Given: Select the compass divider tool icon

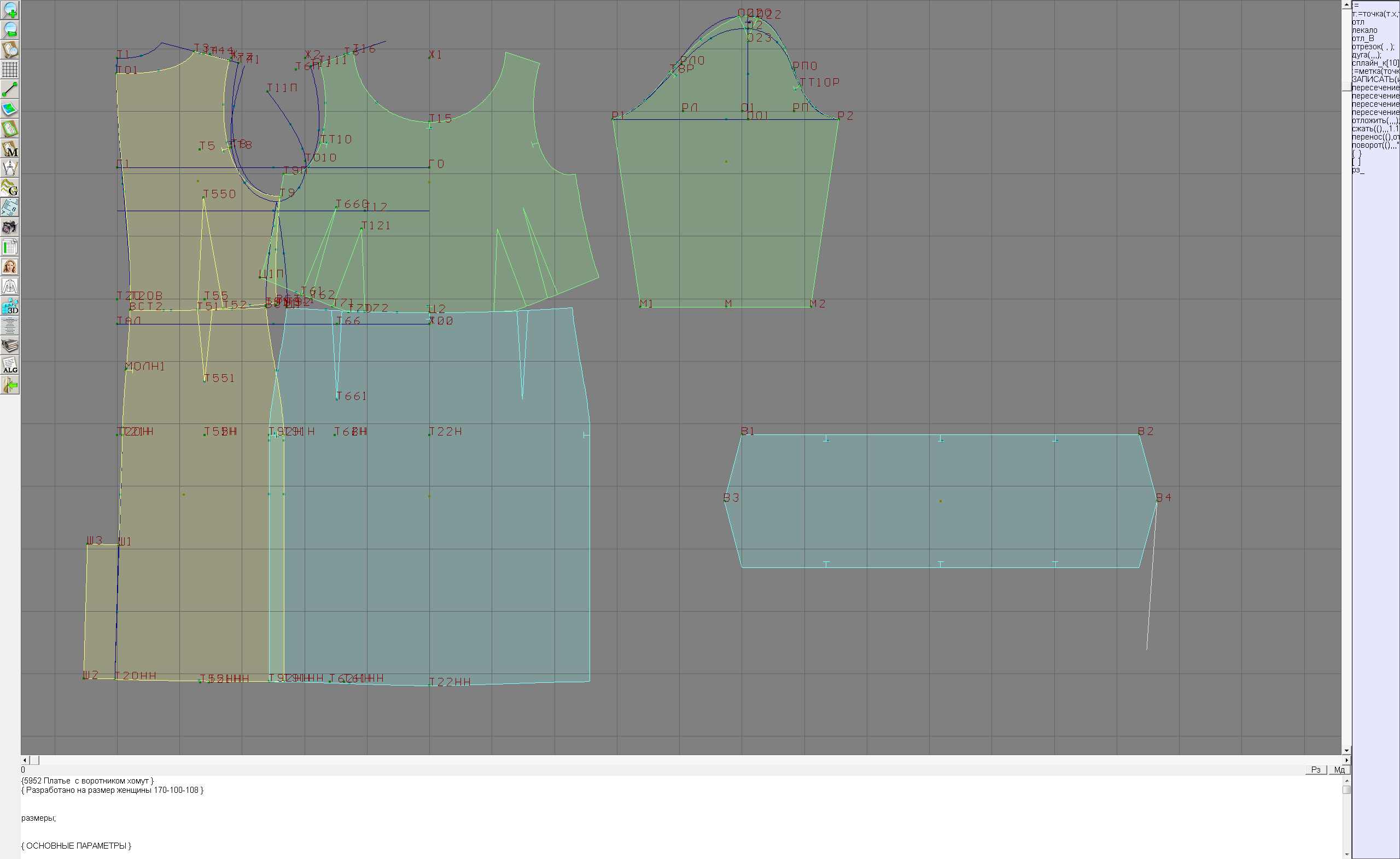Looking at the screenshot, I should [x=10, y=169].
